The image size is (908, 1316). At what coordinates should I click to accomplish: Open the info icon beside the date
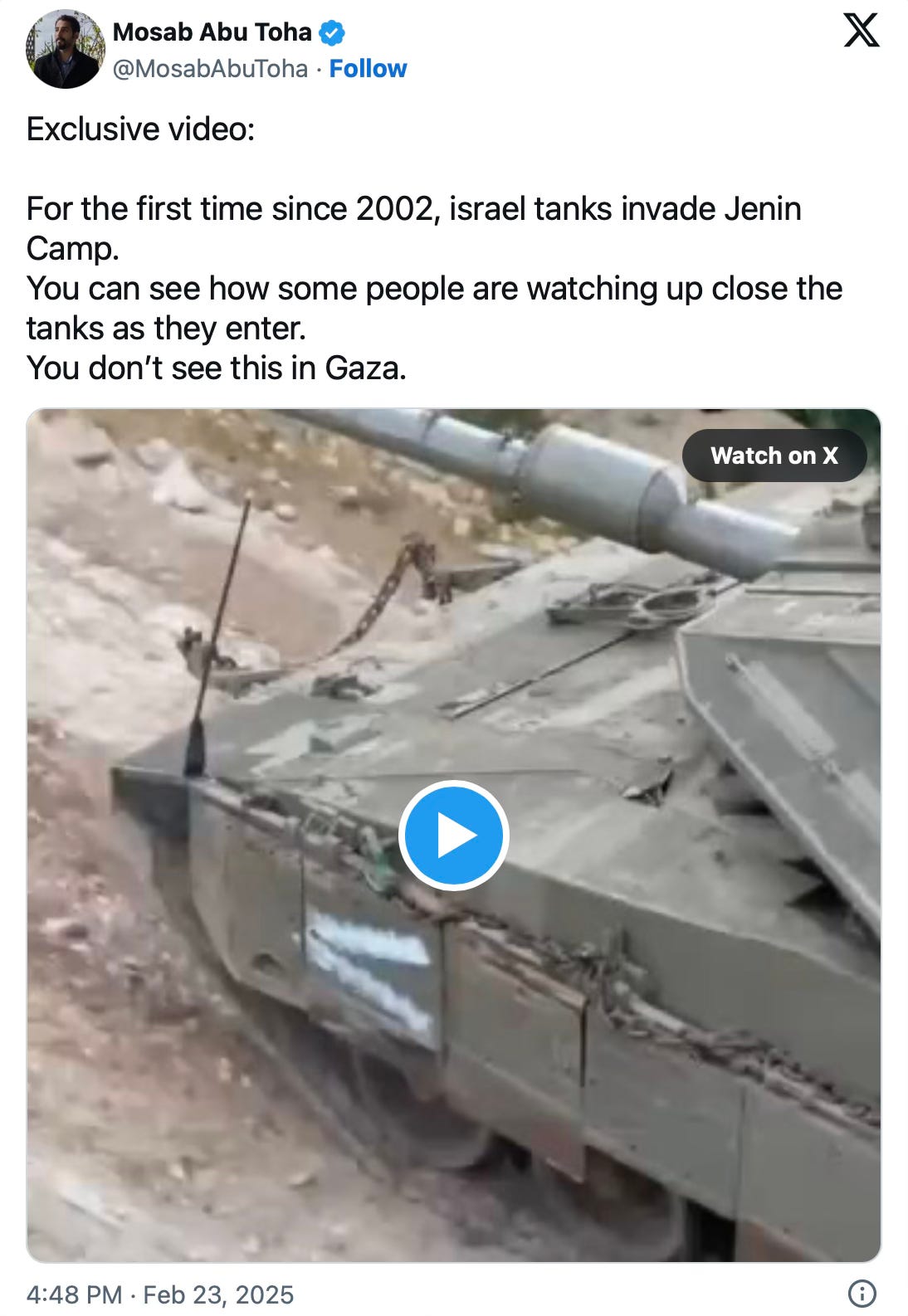click(x=862, y=1294)
